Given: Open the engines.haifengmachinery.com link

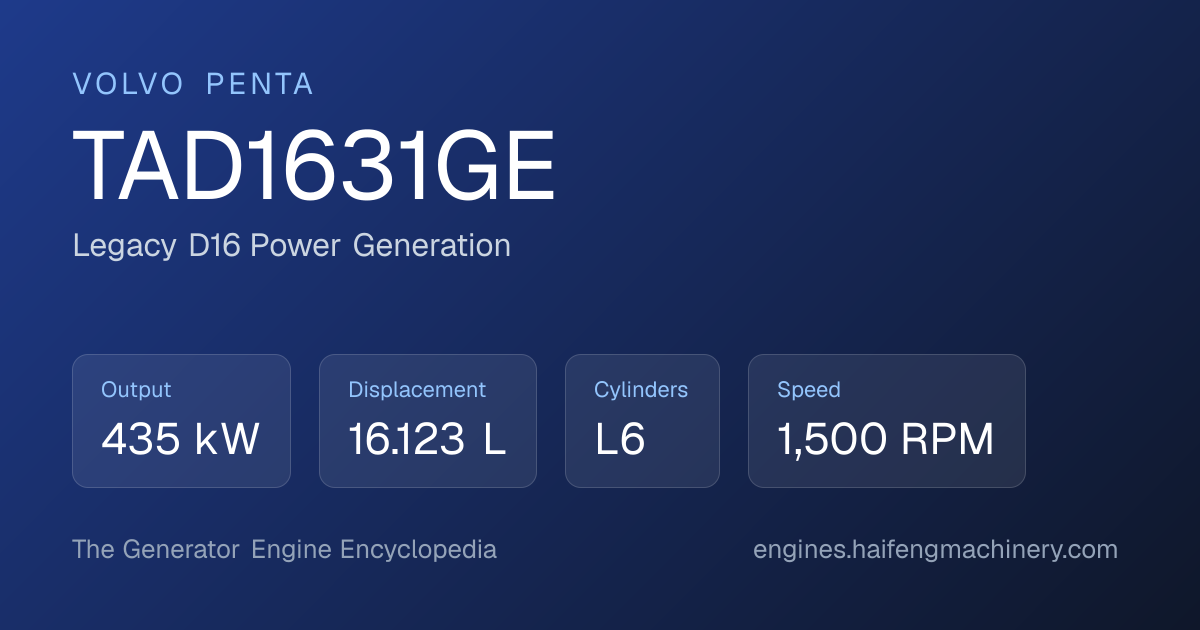Looking at the screenshot, I should coord(935,550).
